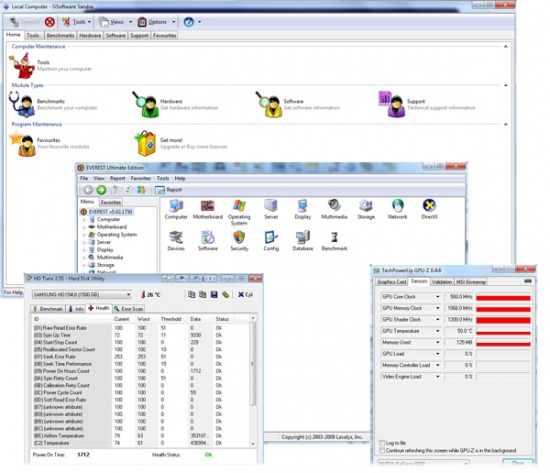Select Operating System in EVEREST tree
This screenshot has height=473, width=550.
116,234
